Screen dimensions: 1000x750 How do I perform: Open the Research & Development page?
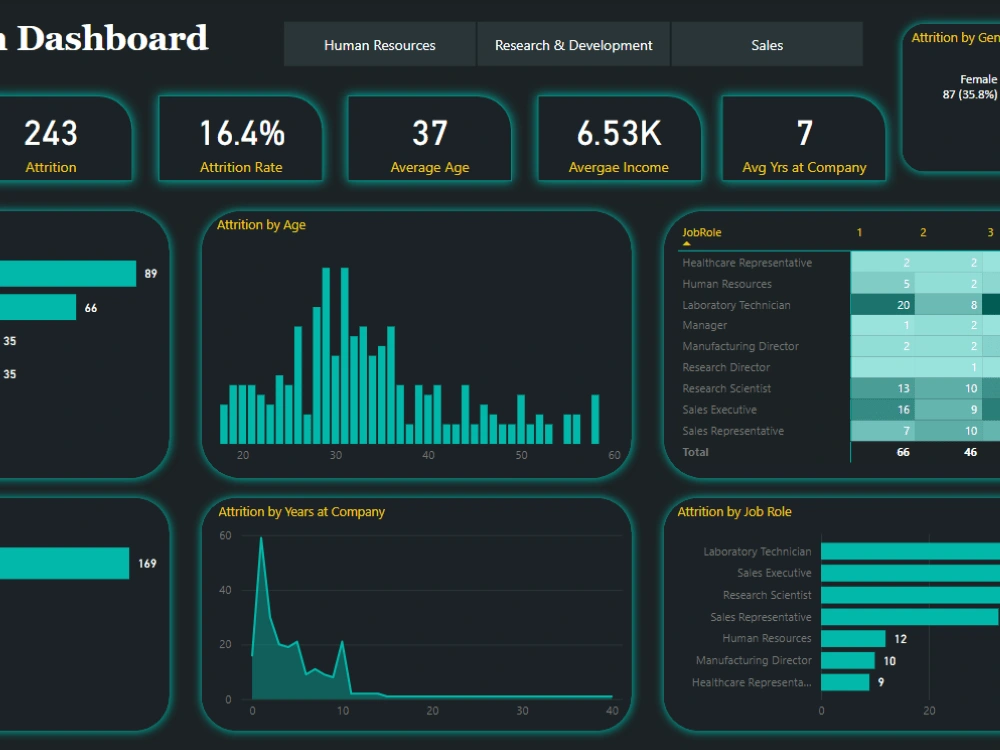(x=573, y=44)
